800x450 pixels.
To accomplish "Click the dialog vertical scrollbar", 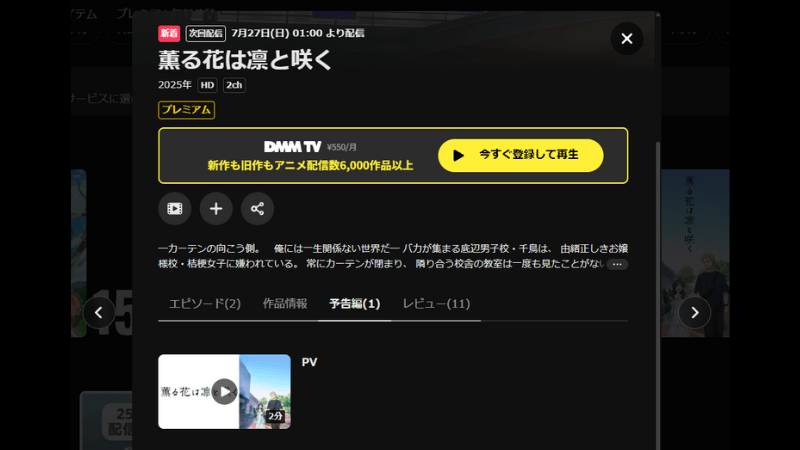I will 658,296.
